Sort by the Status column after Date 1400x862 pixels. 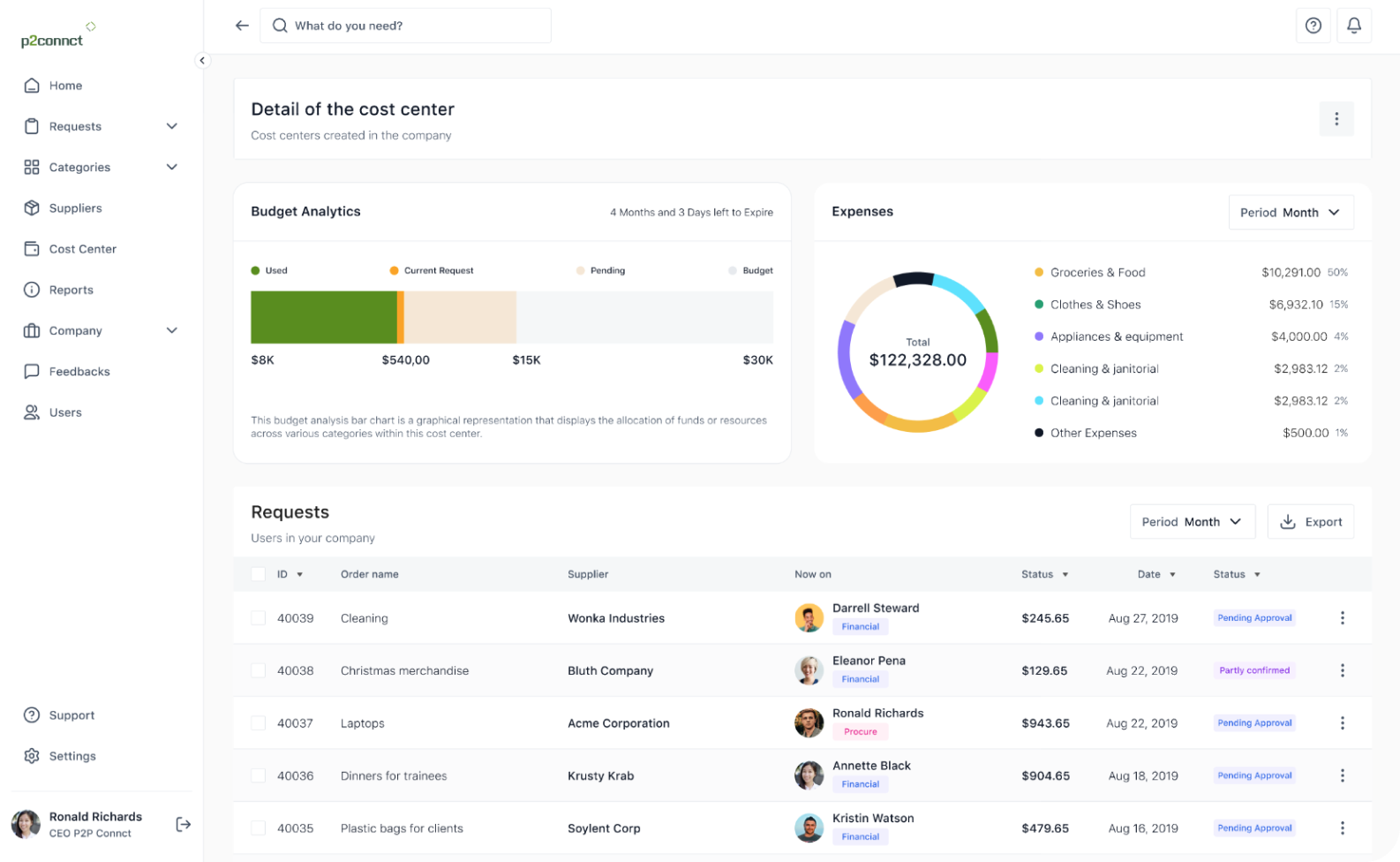click(1237, 574)
